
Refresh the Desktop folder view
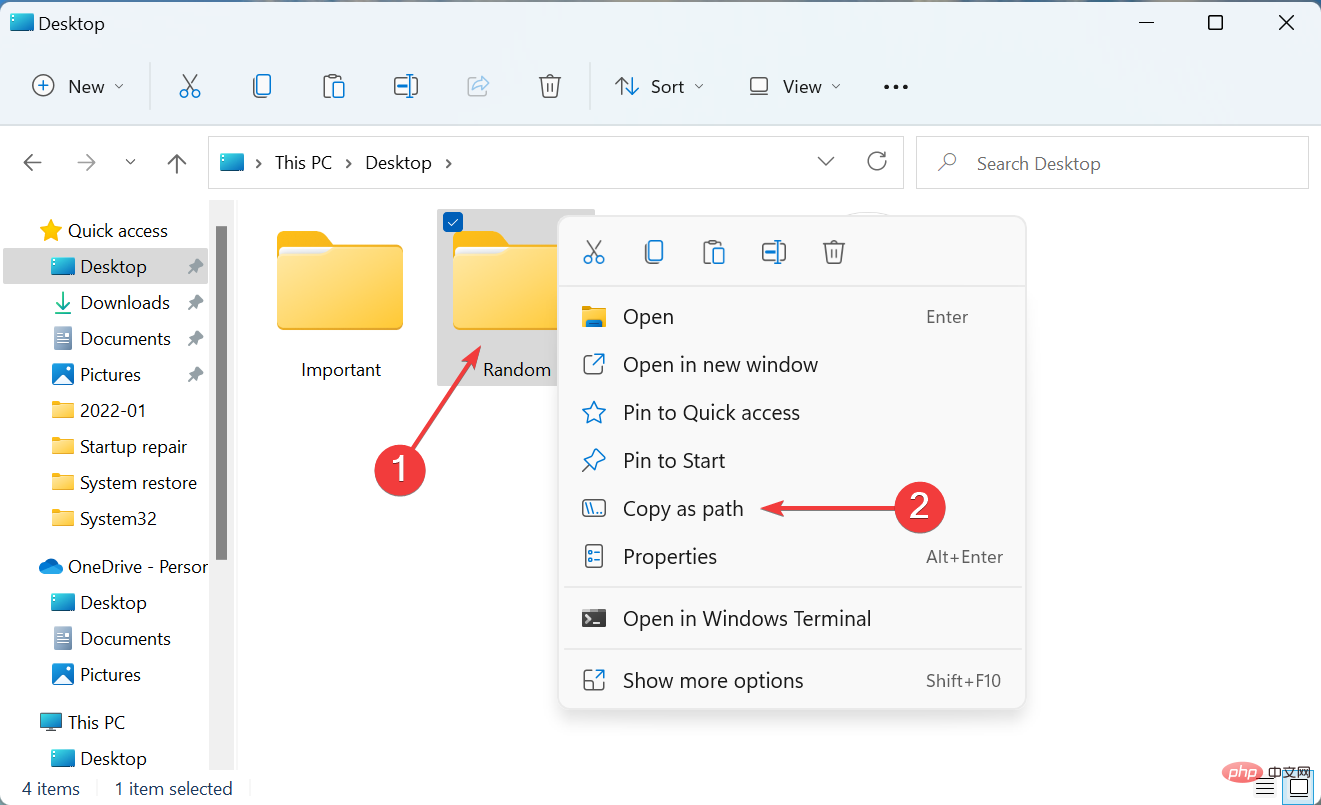tap(877, 161)
